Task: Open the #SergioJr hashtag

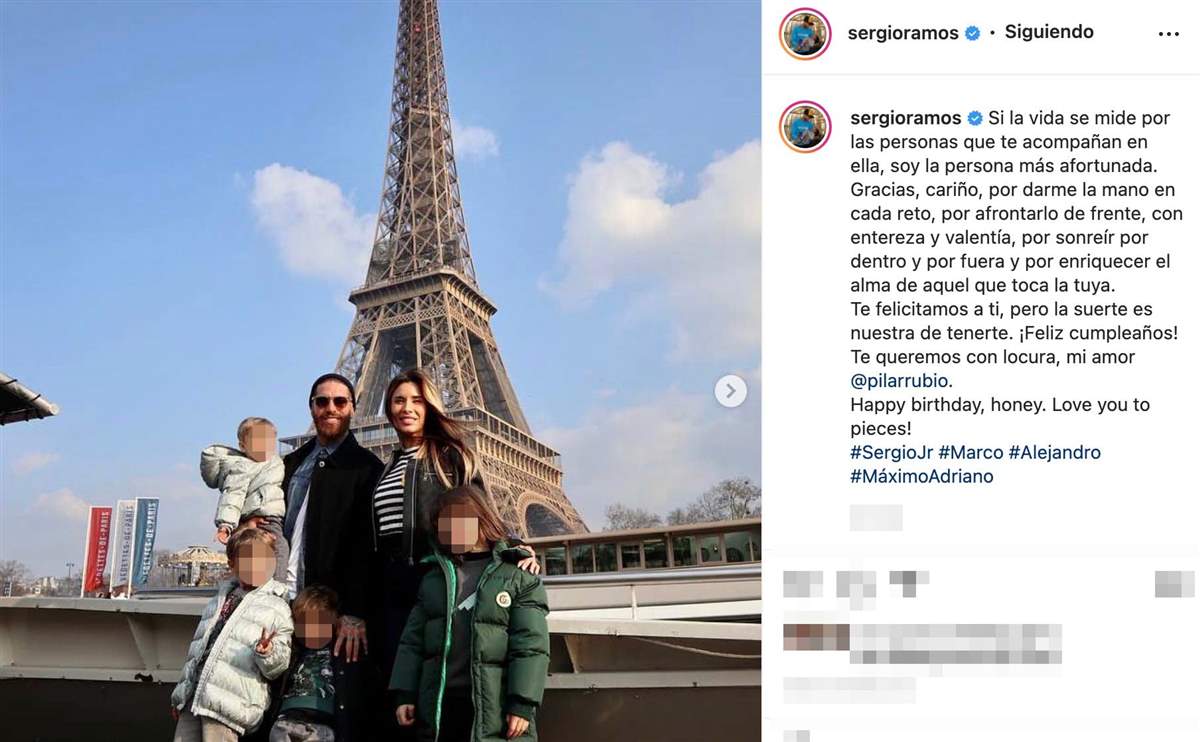Action: click(x=891, y=453)
